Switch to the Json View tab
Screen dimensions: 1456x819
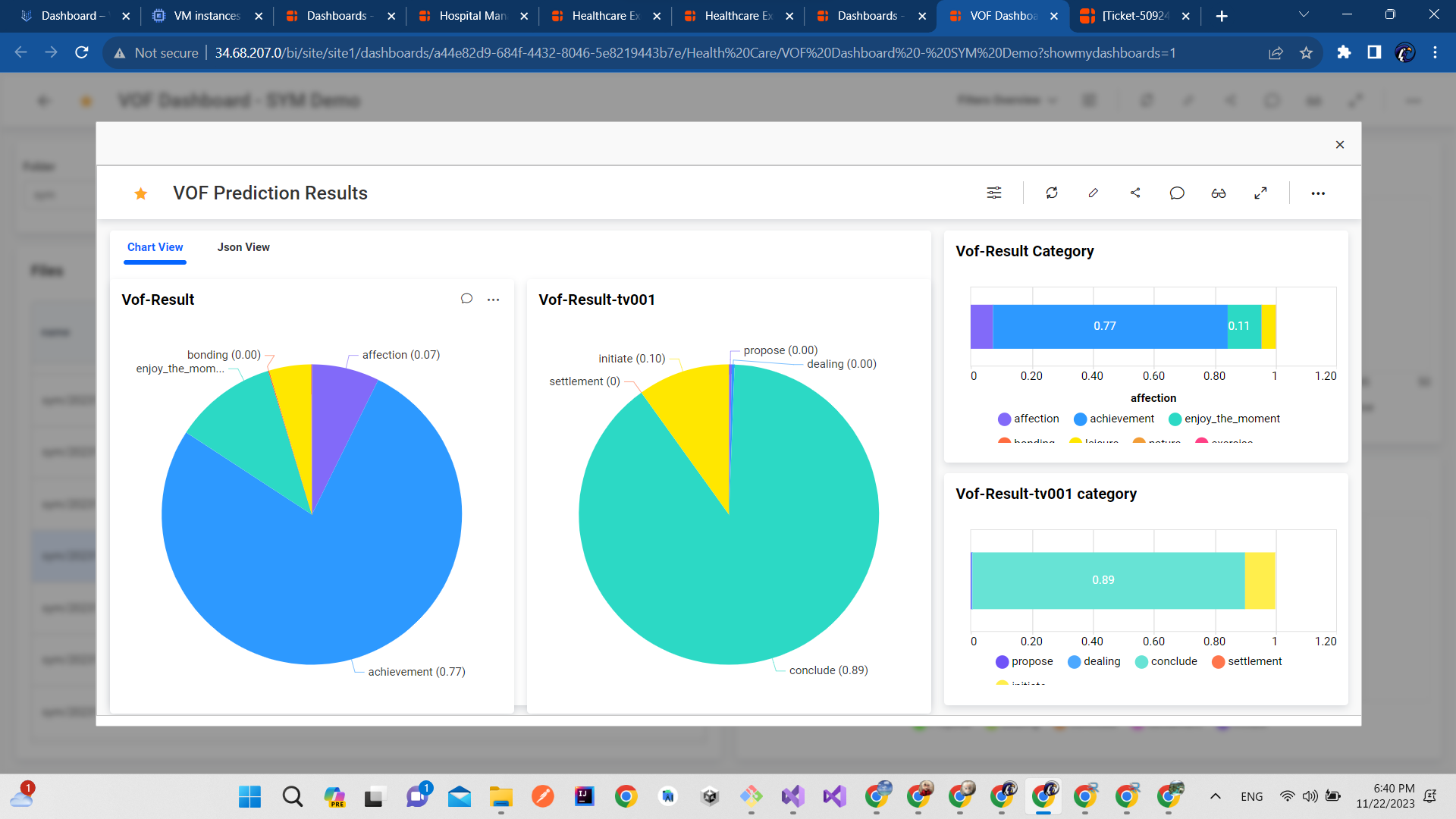(x=243, y=247)
